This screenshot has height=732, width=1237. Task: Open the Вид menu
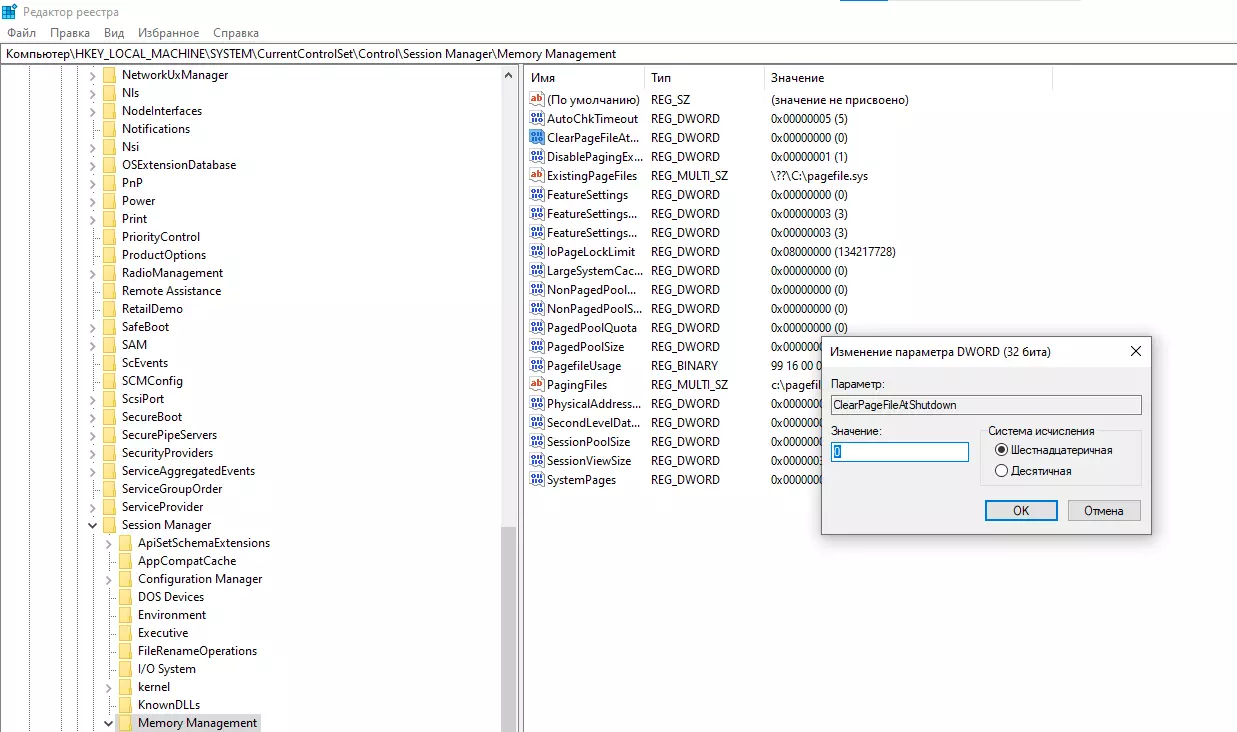coord(114,33)
